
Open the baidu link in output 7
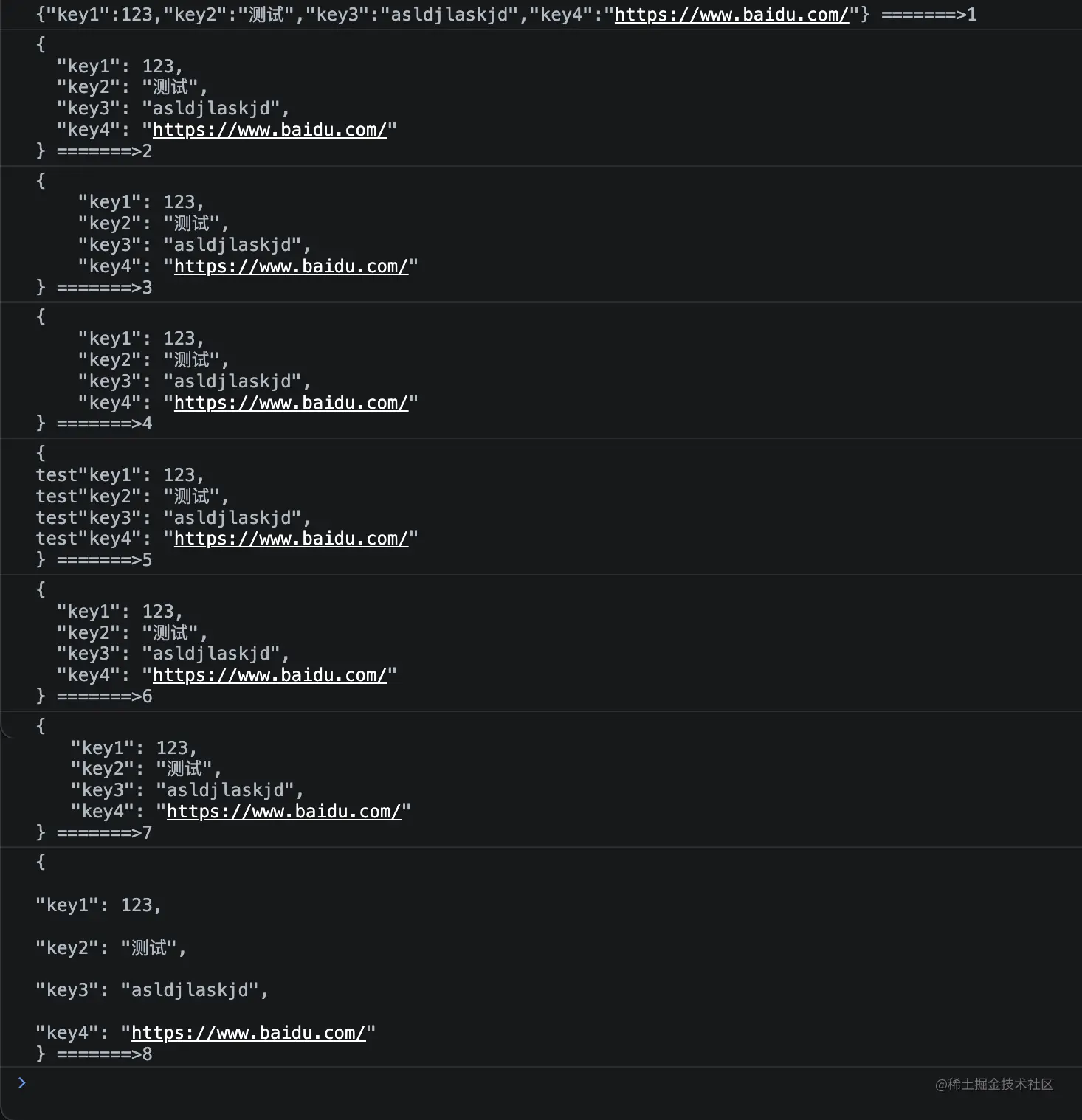click(283, 812)
